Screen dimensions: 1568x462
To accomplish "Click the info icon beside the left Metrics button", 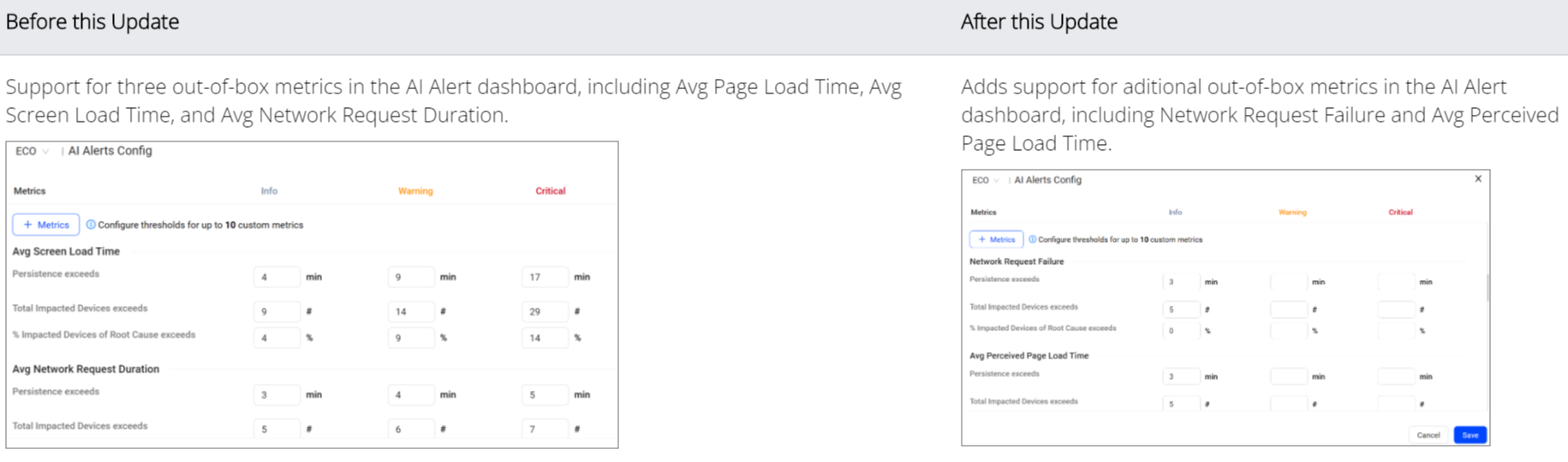I will pos(91,225).
